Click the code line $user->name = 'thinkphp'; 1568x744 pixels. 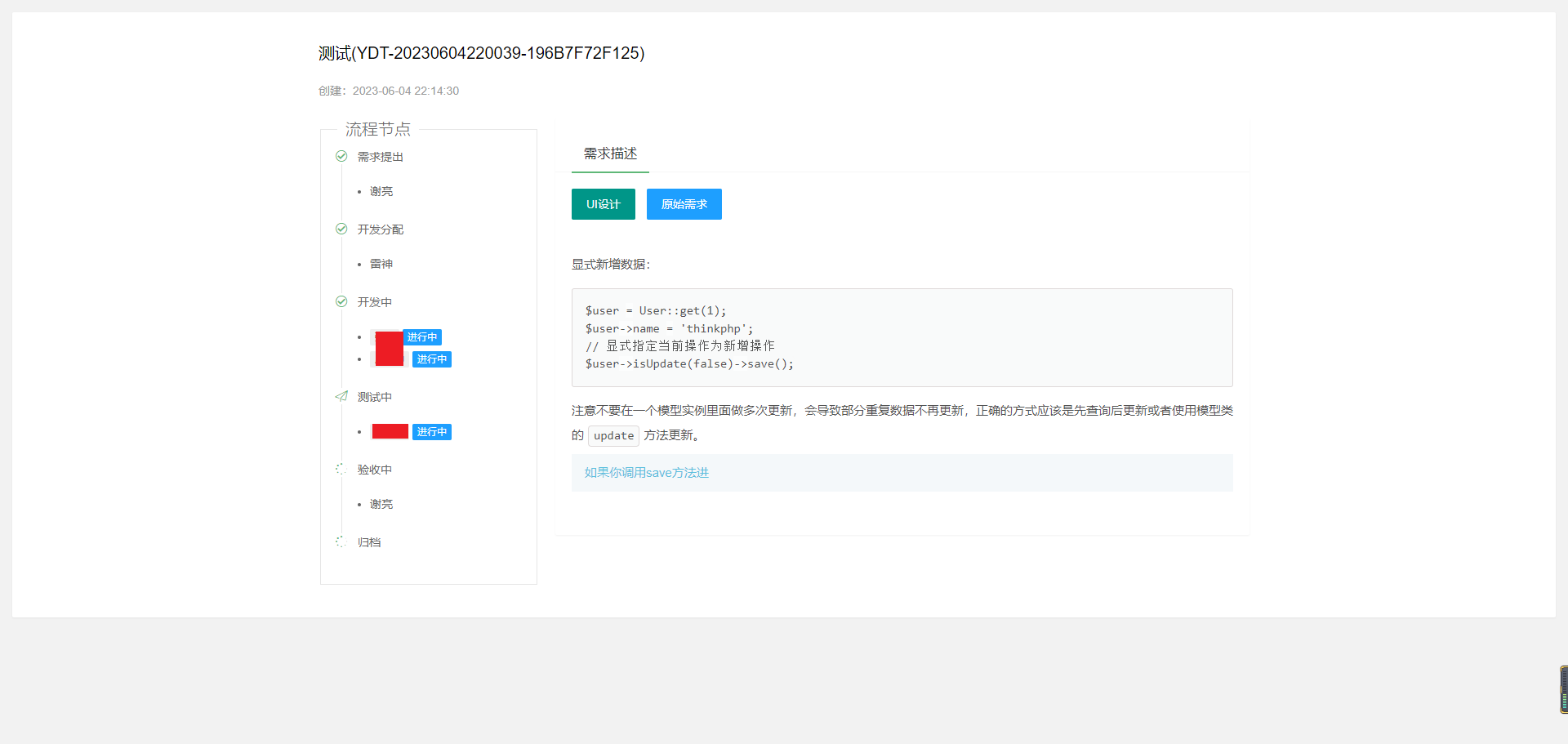(670, 328)
